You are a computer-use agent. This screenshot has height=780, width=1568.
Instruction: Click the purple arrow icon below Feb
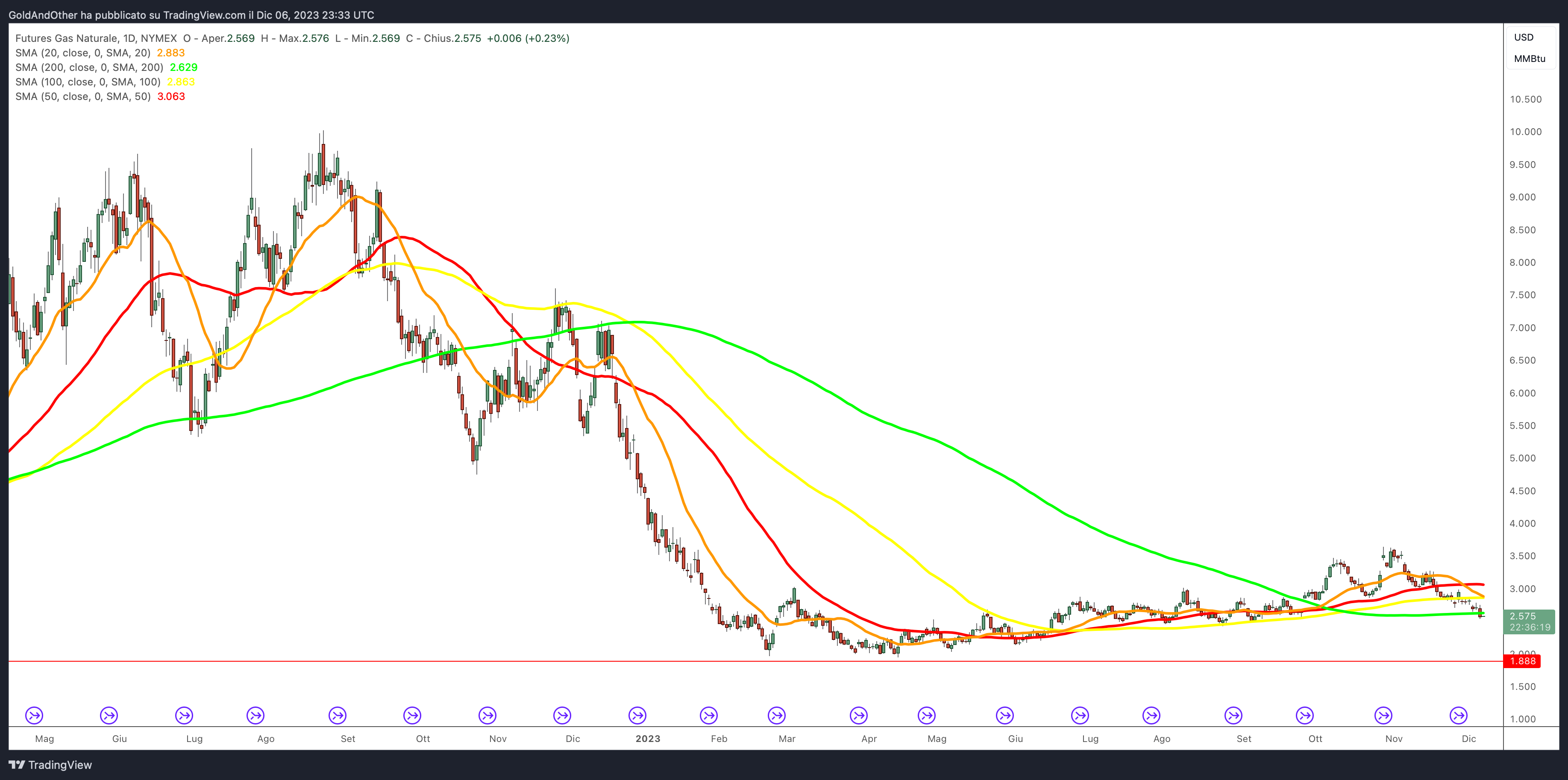coord(708,716)
